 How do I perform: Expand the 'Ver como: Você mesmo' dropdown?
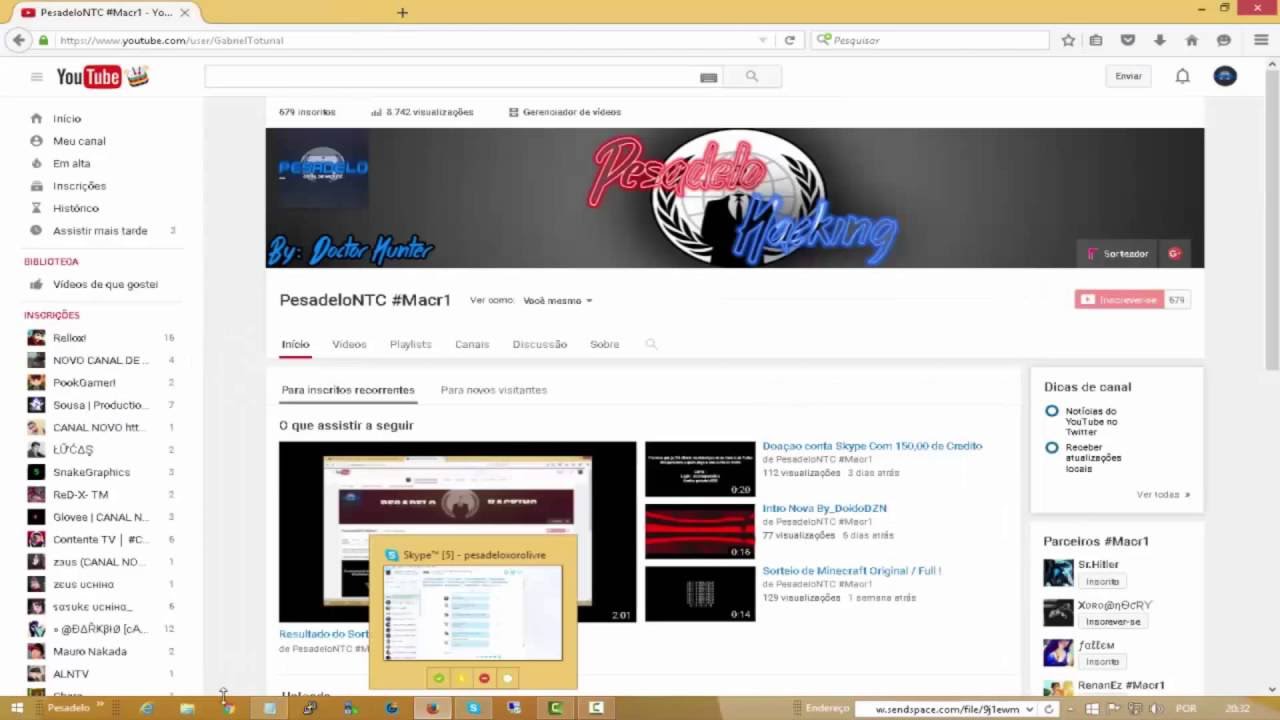(558, 300)
